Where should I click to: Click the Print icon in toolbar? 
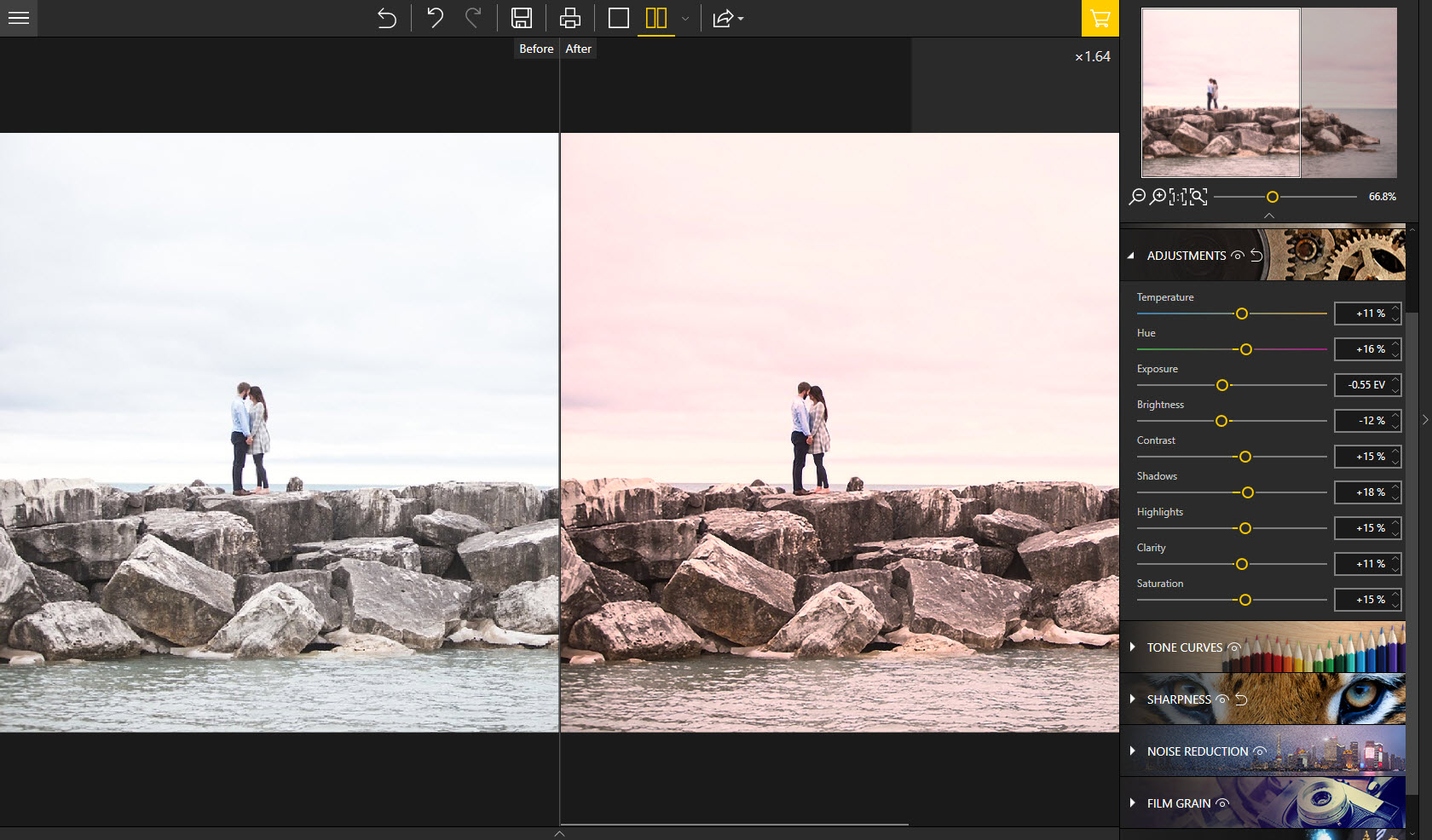point(569,18)
